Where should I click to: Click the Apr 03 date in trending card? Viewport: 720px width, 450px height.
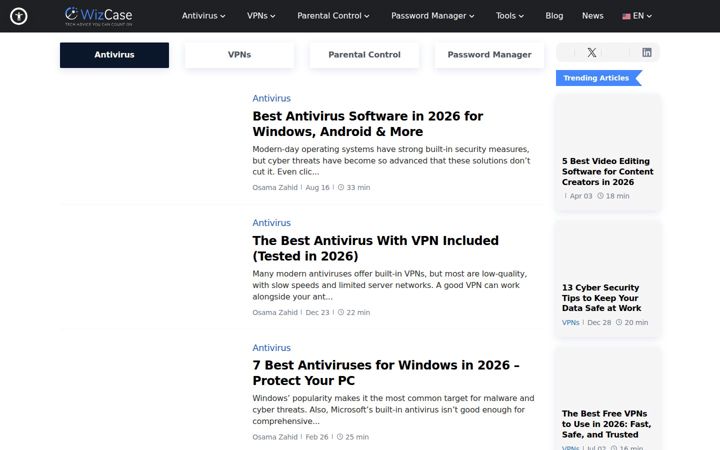click(x=581, y=196)
